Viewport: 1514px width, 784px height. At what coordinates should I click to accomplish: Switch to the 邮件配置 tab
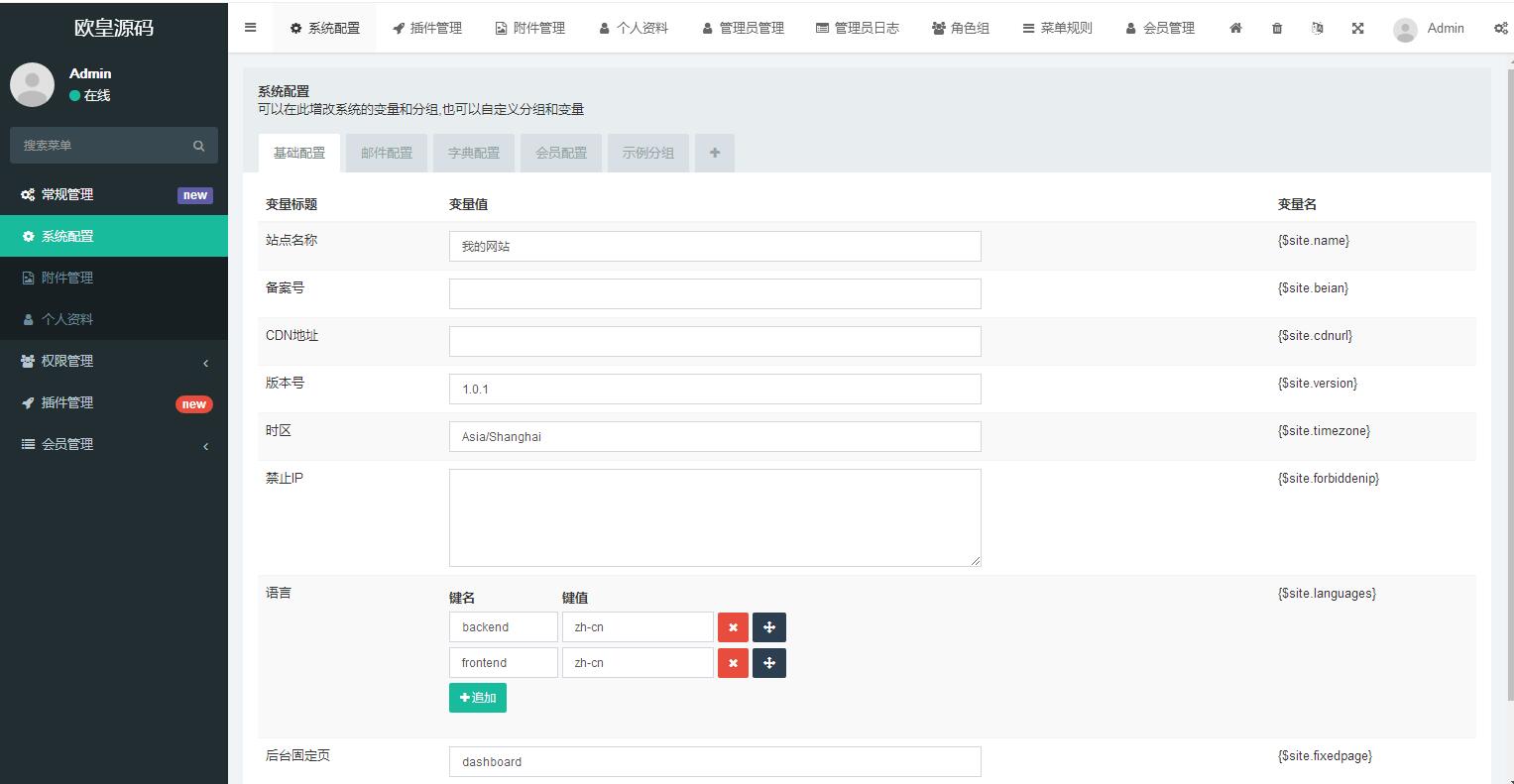[x=387, y=154]
